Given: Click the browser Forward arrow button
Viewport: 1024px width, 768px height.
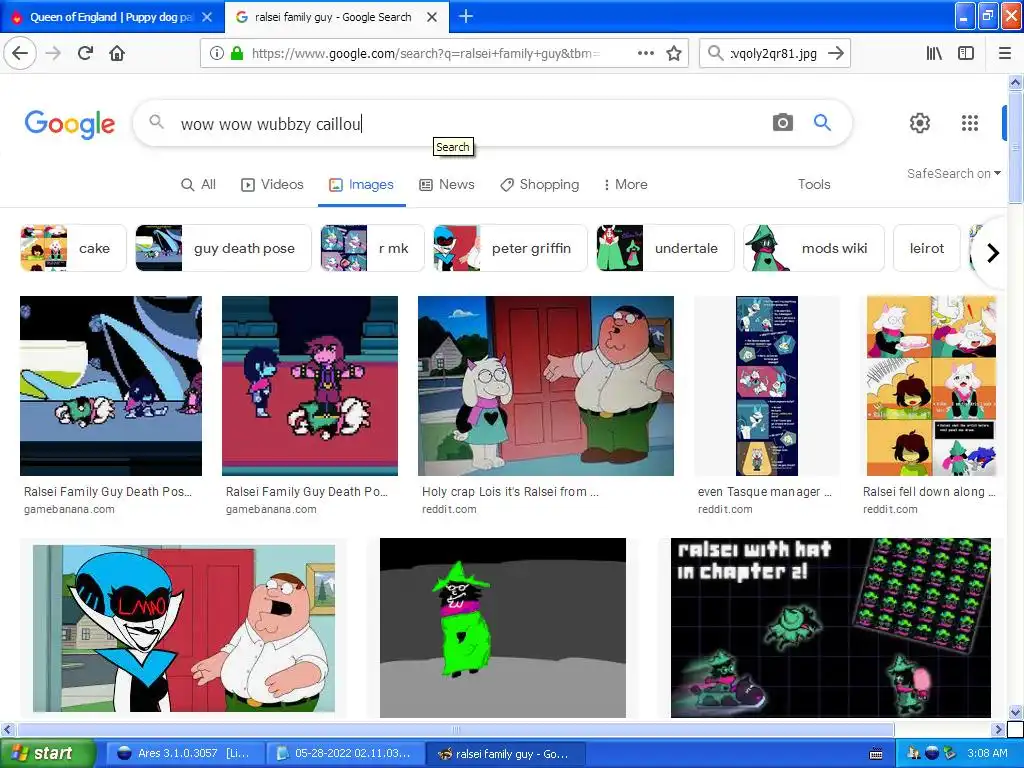Looking at the screenshot, I should [54, 54].
